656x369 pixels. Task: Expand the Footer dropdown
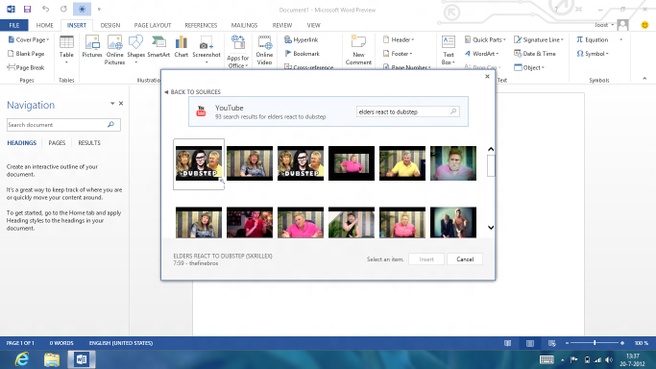397,54
